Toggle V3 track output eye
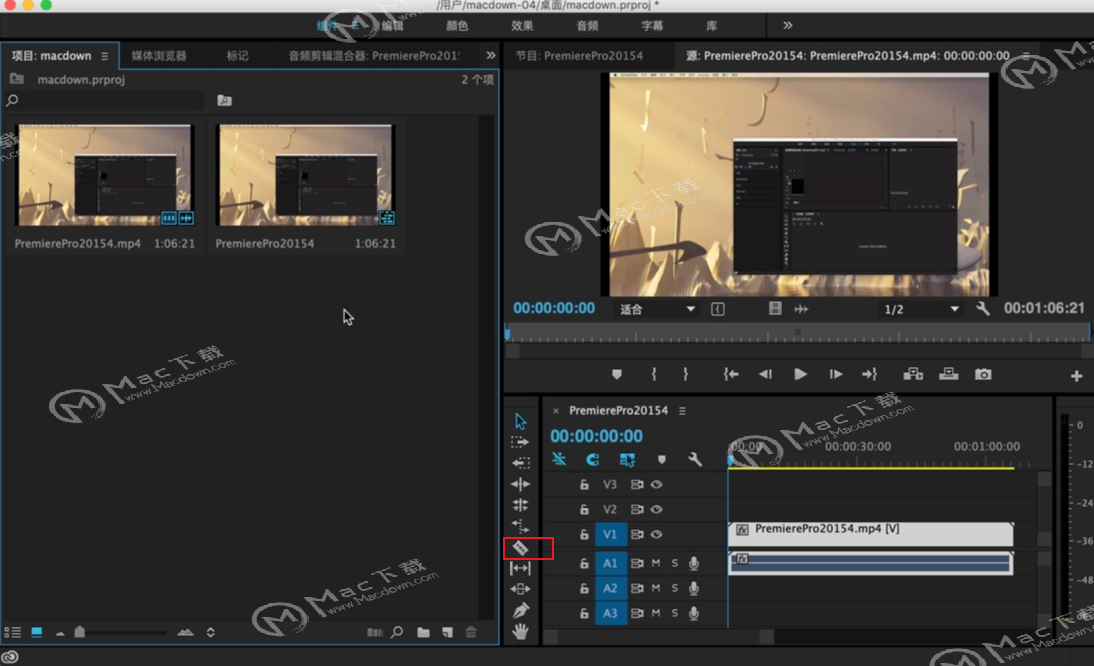The image size is (1094, 666). click(657, 484)
